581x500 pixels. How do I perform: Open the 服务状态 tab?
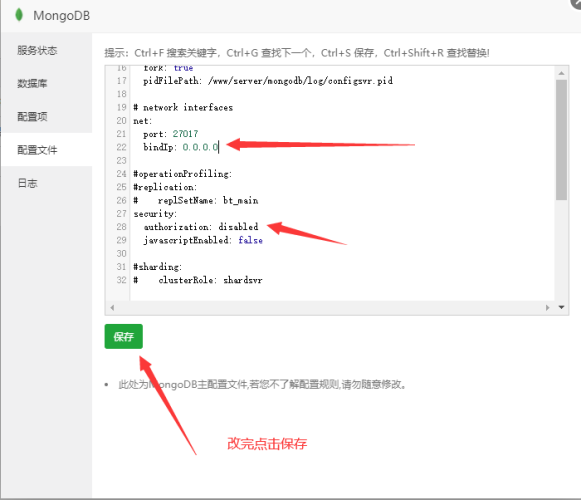46,50
